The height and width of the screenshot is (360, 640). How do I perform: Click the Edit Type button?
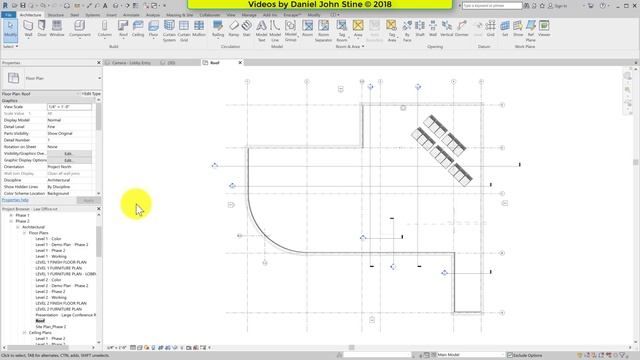[91, 94]
